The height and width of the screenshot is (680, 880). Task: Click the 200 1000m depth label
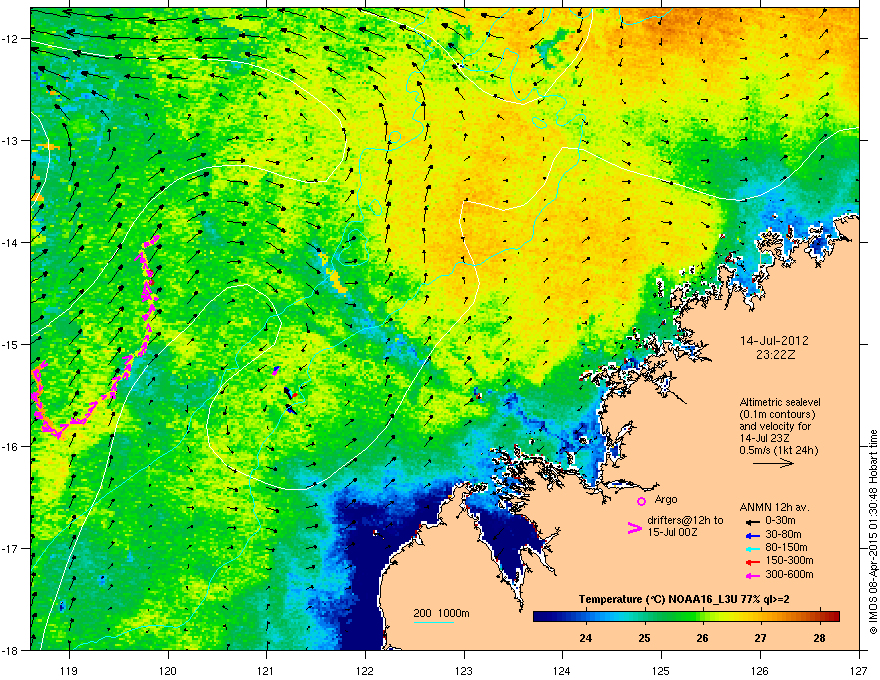pos(442,613)
